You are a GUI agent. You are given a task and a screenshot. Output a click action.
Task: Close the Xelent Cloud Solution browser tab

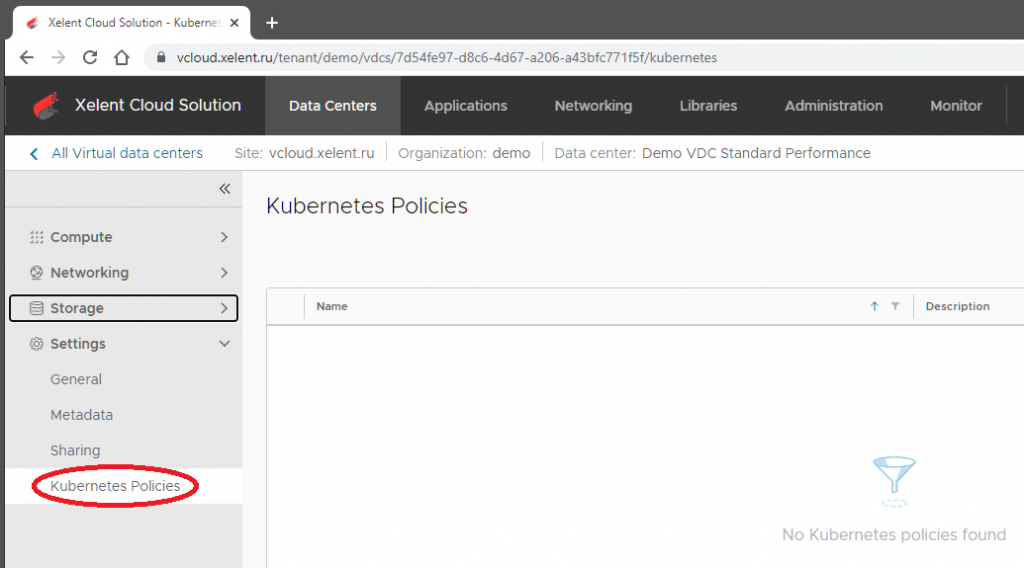(x=234, y=23)
